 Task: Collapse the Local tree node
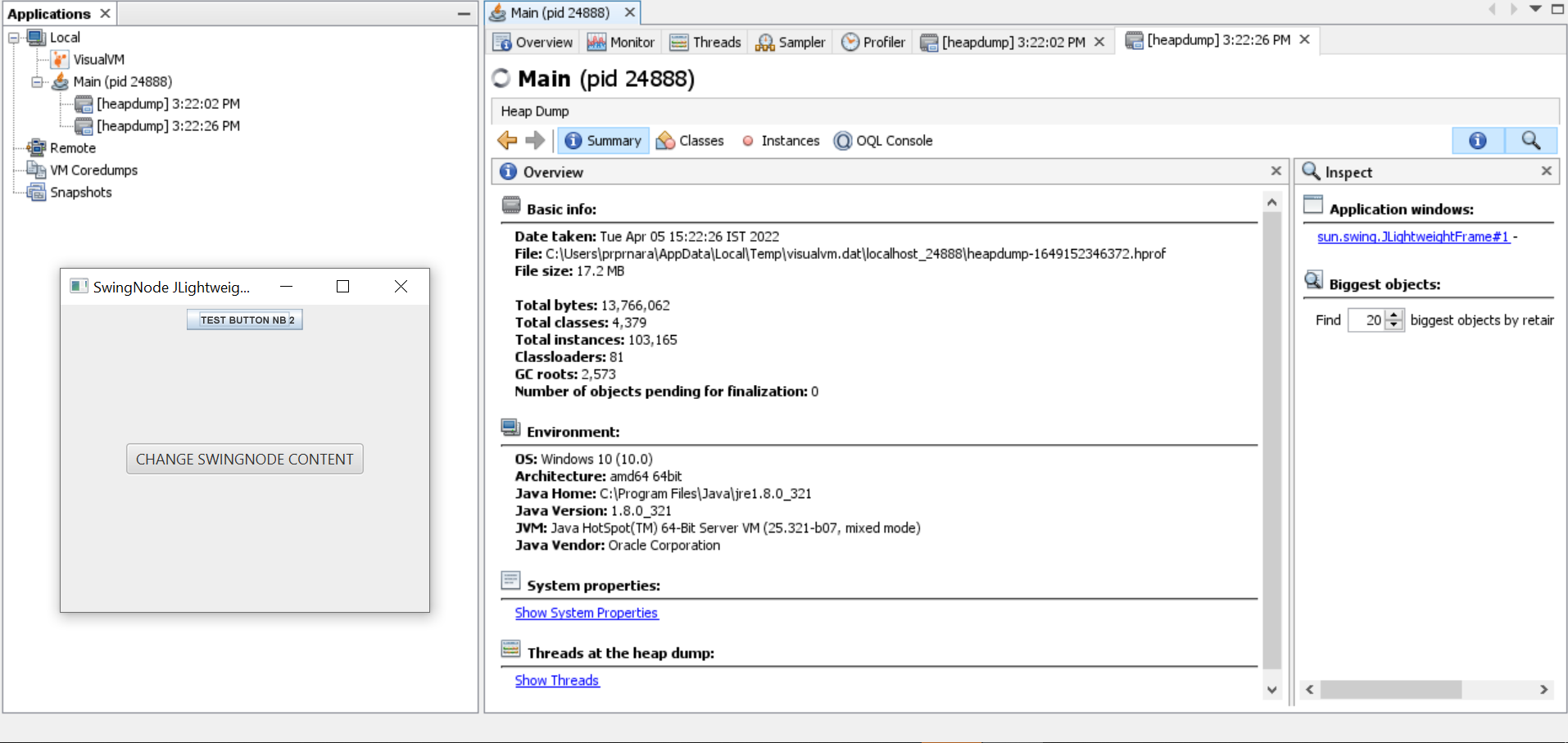[14, 38]
